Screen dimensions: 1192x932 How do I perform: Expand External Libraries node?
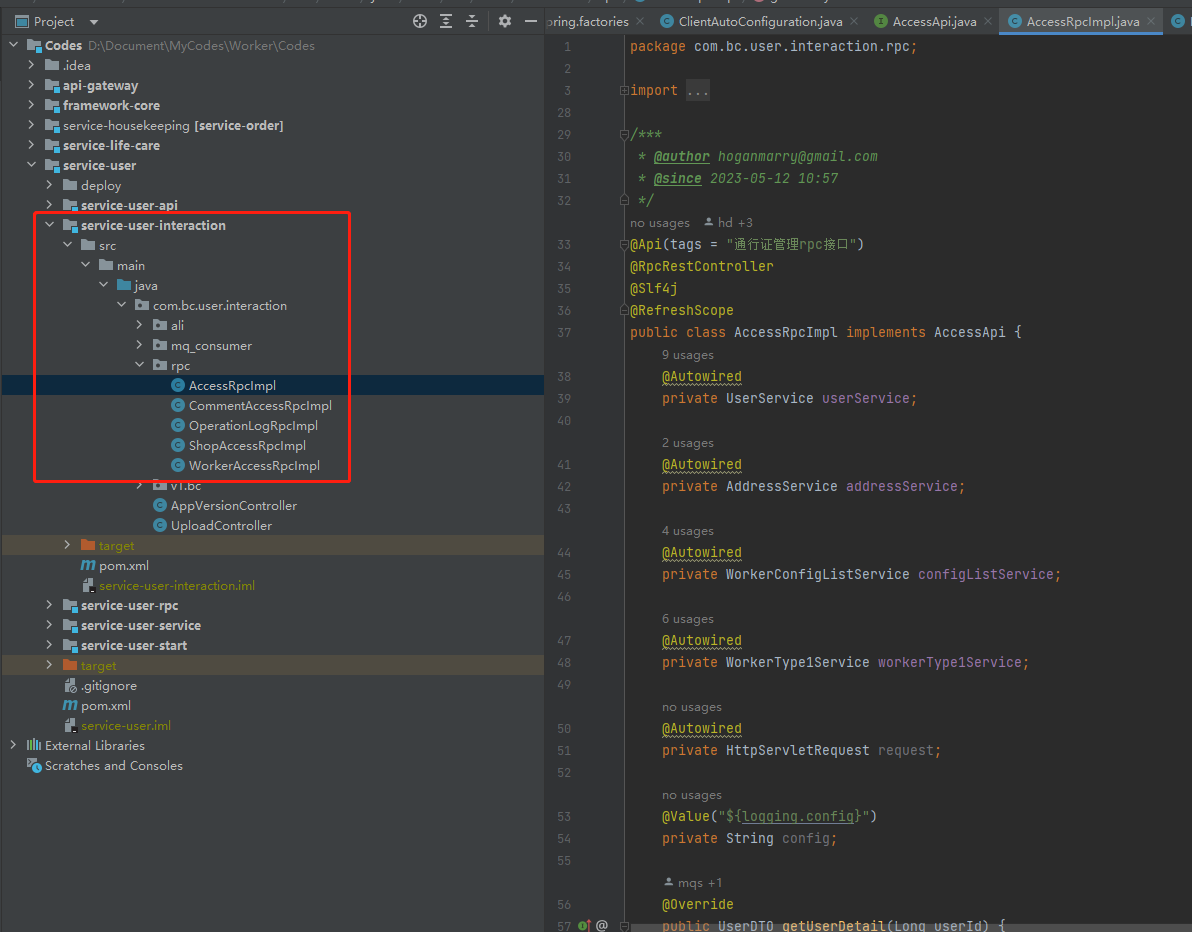pos(14,745)
